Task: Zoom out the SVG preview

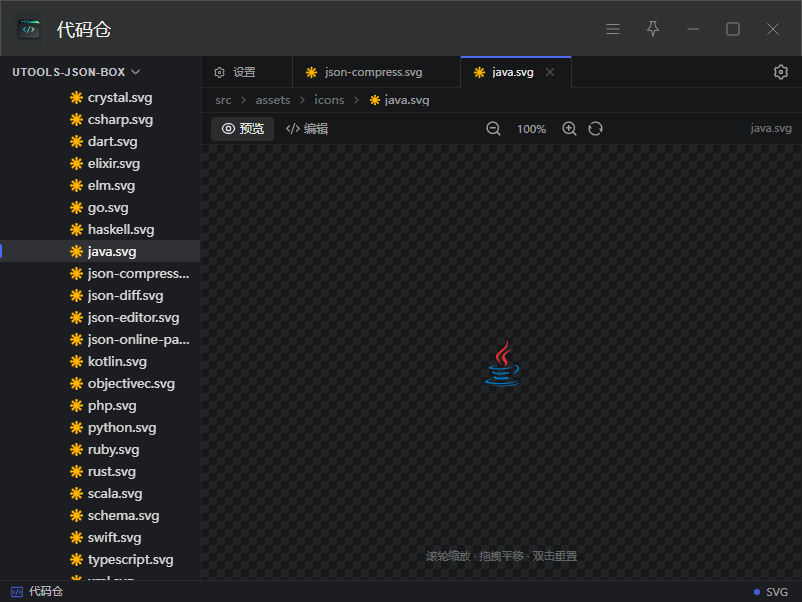Action: [493, 128]
